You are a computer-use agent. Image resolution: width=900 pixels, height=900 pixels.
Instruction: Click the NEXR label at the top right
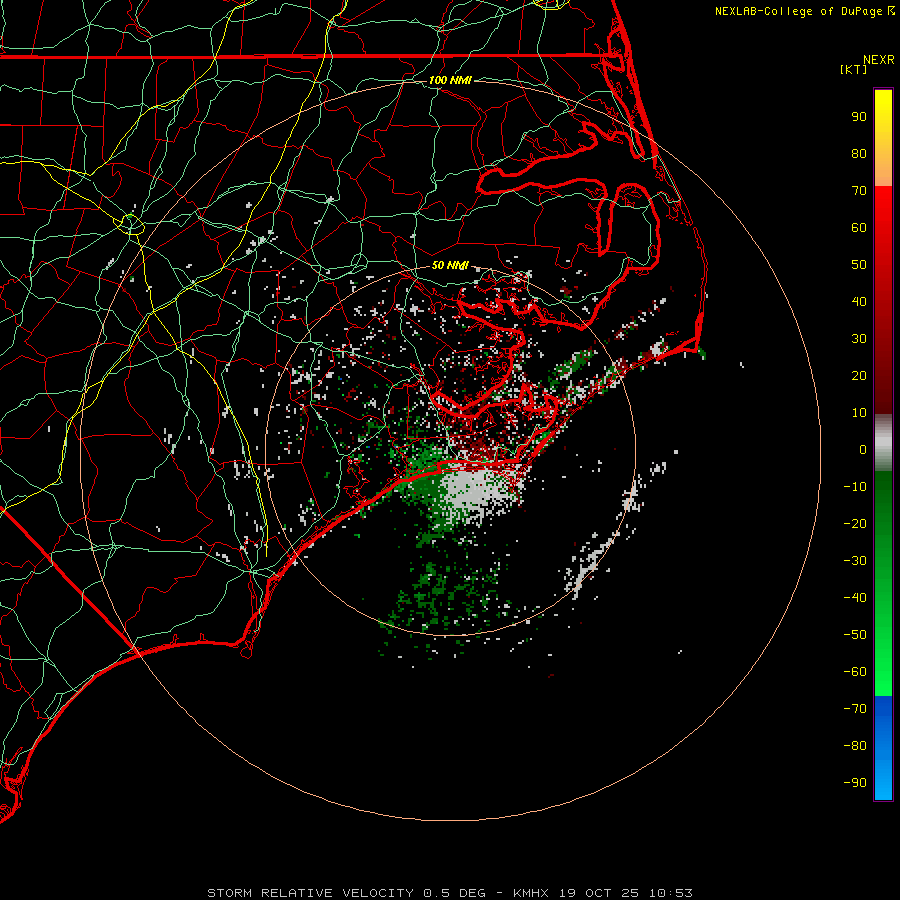pyautogui.click(x=879, y=60)
